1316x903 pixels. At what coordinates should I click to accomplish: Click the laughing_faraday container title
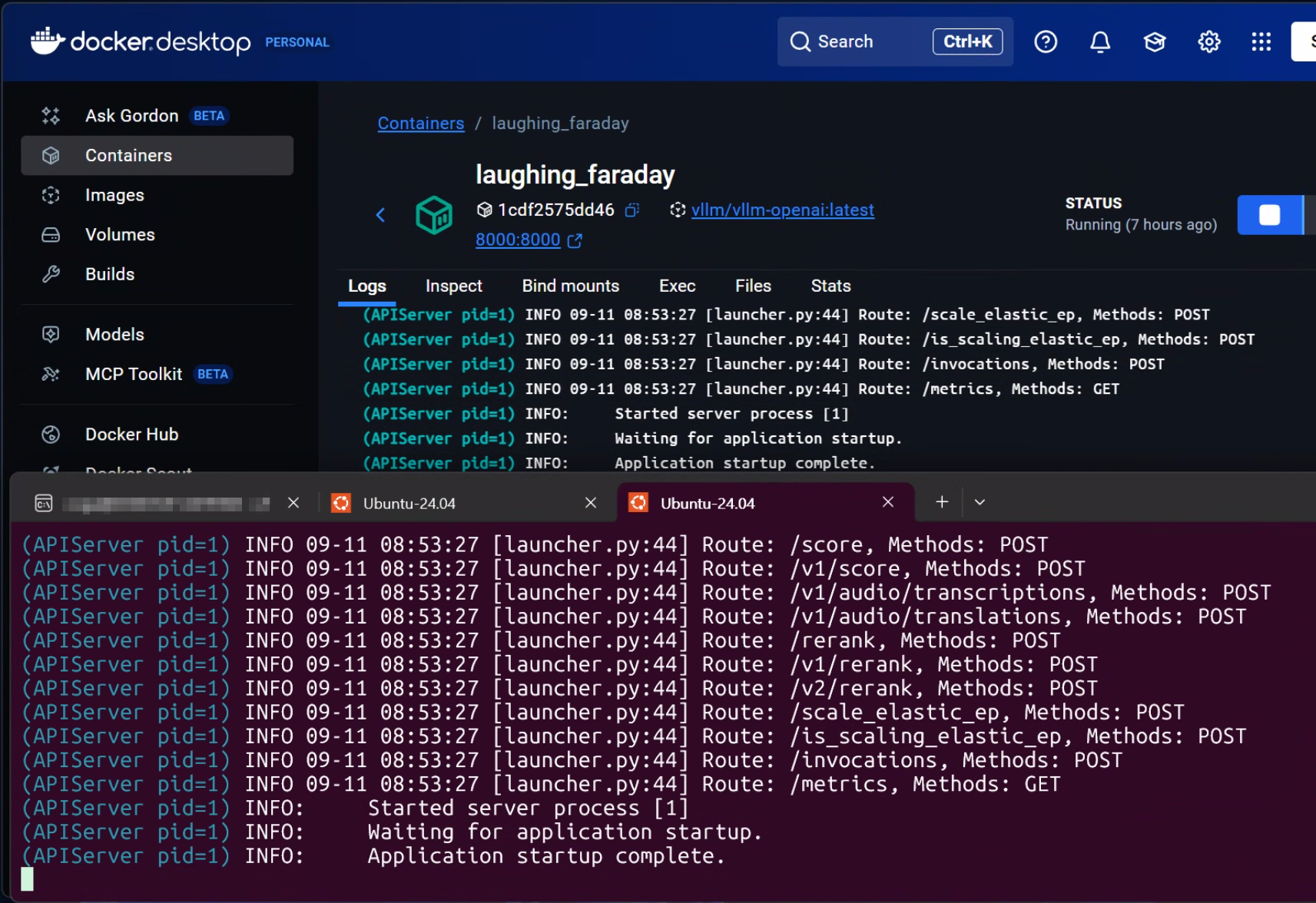[575, 175]
